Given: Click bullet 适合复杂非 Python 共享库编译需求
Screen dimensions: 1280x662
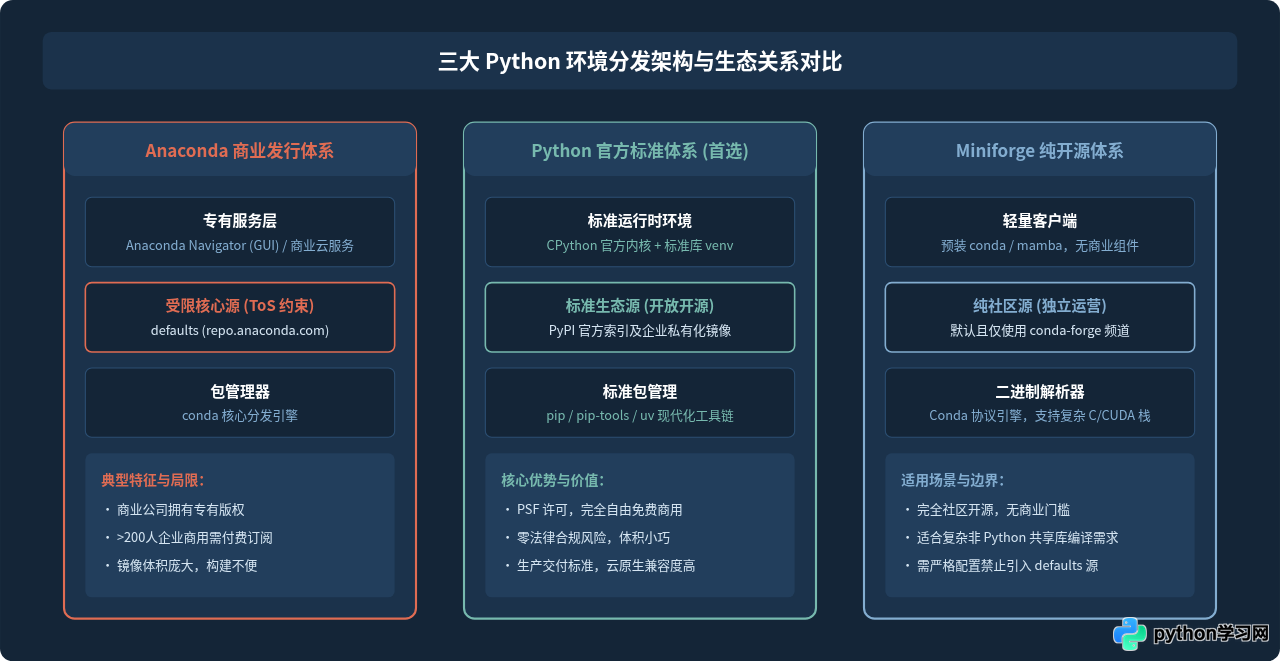Looking at the screenshot, I should point(1018,538).
